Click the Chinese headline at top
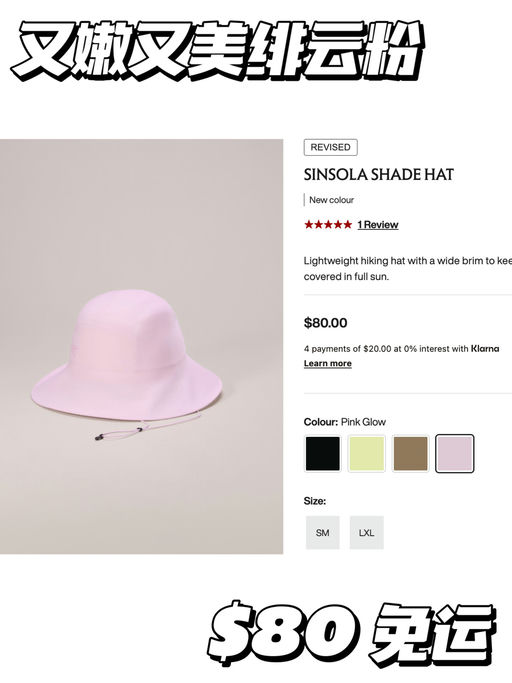This screenshot has width=512, height=683. pos(218,51)
